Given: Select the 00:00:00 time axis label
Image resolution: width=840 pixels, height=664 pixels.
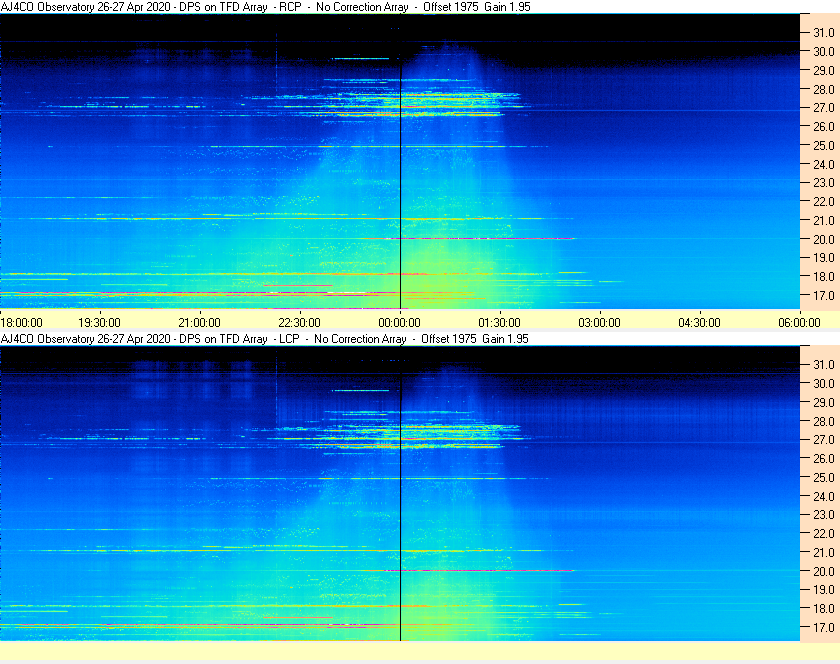Looking at the screenshot, I should coord(400,323).
